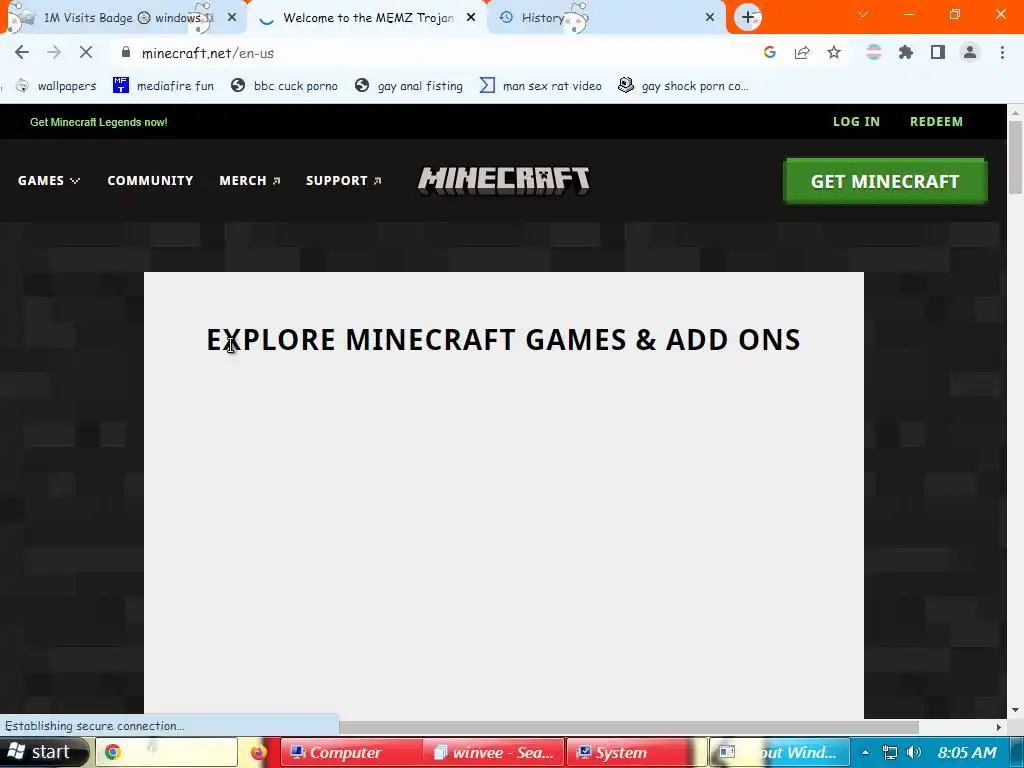Toggle the browser side panel icon

click(938, 53)
